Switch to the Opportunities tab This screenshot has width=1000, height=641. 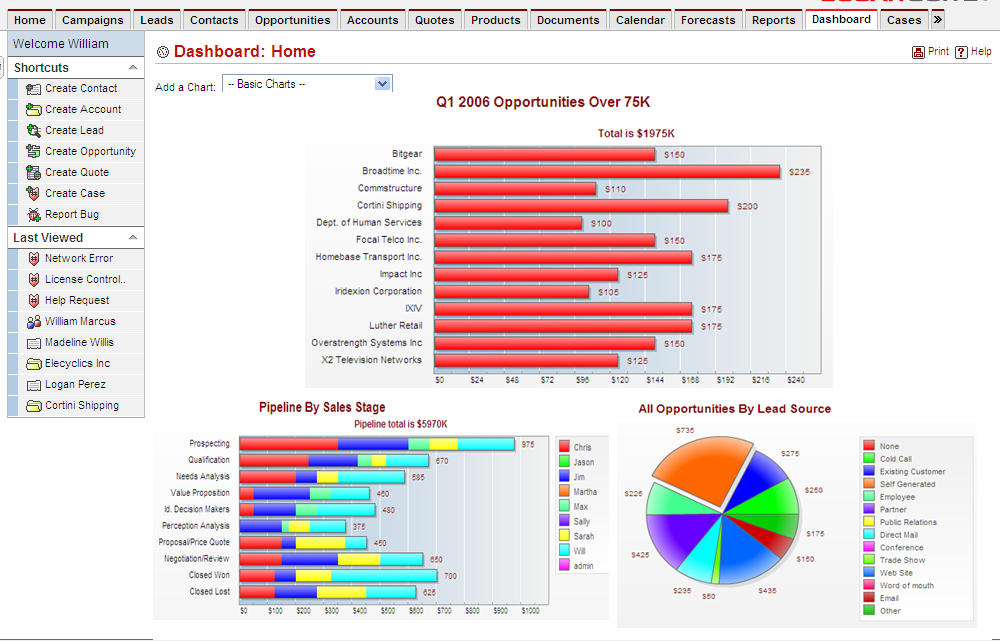point(292,20)
